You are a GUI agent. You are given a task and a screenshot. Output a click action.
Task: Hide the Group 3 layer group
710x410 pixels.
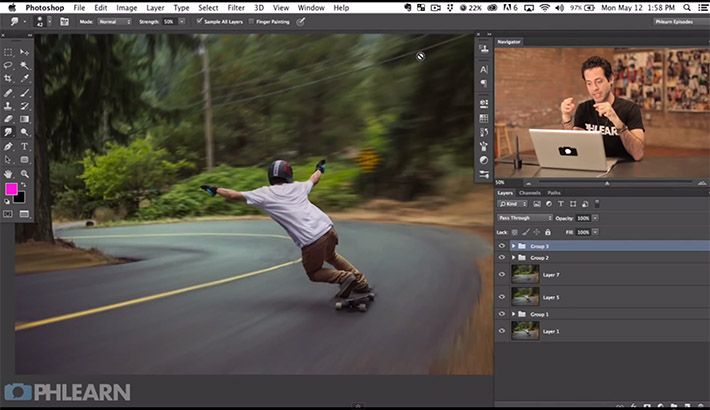[502, 246]
